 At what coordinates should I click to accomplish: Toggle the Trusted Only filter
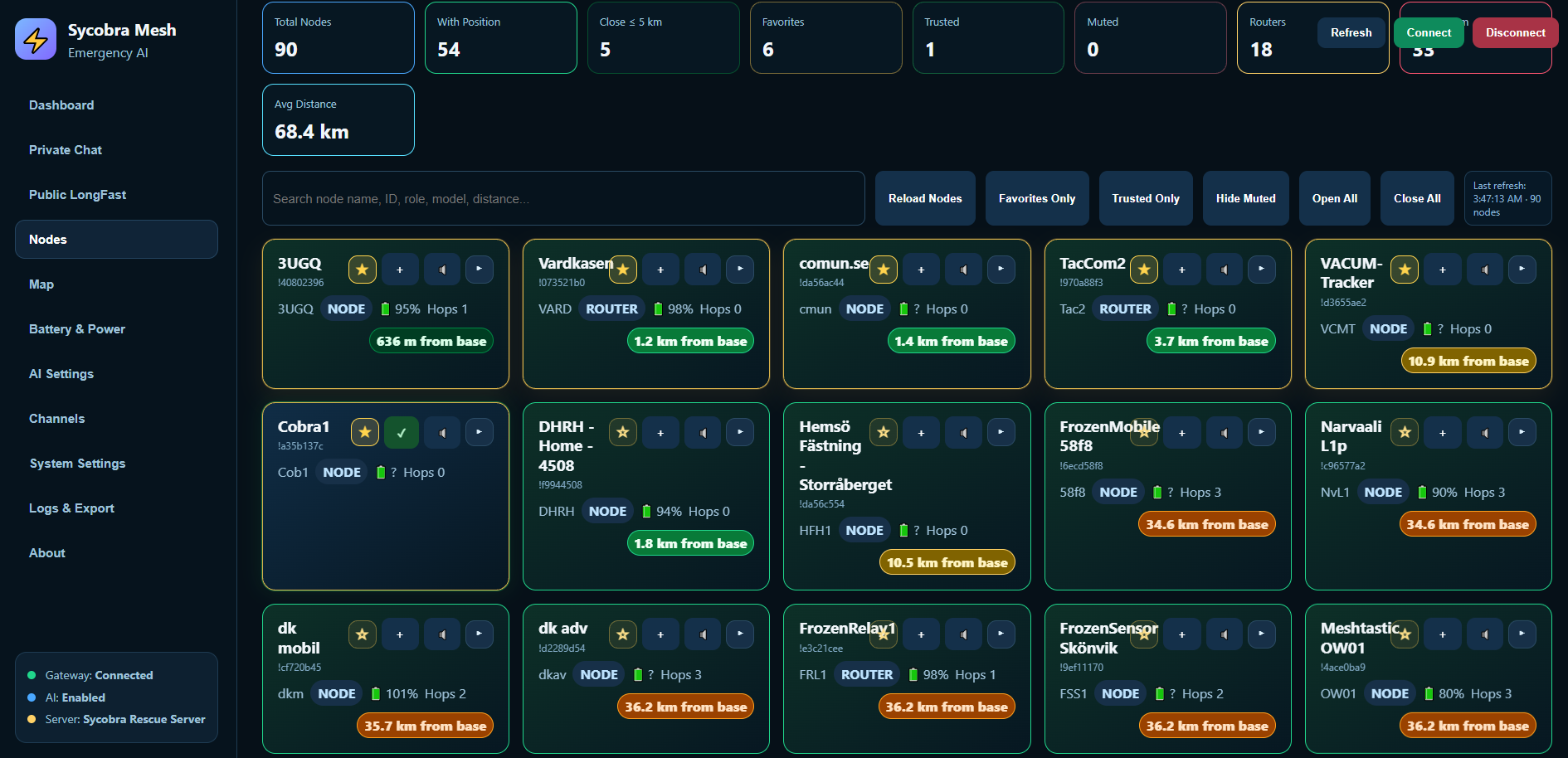click(1146, 198)
